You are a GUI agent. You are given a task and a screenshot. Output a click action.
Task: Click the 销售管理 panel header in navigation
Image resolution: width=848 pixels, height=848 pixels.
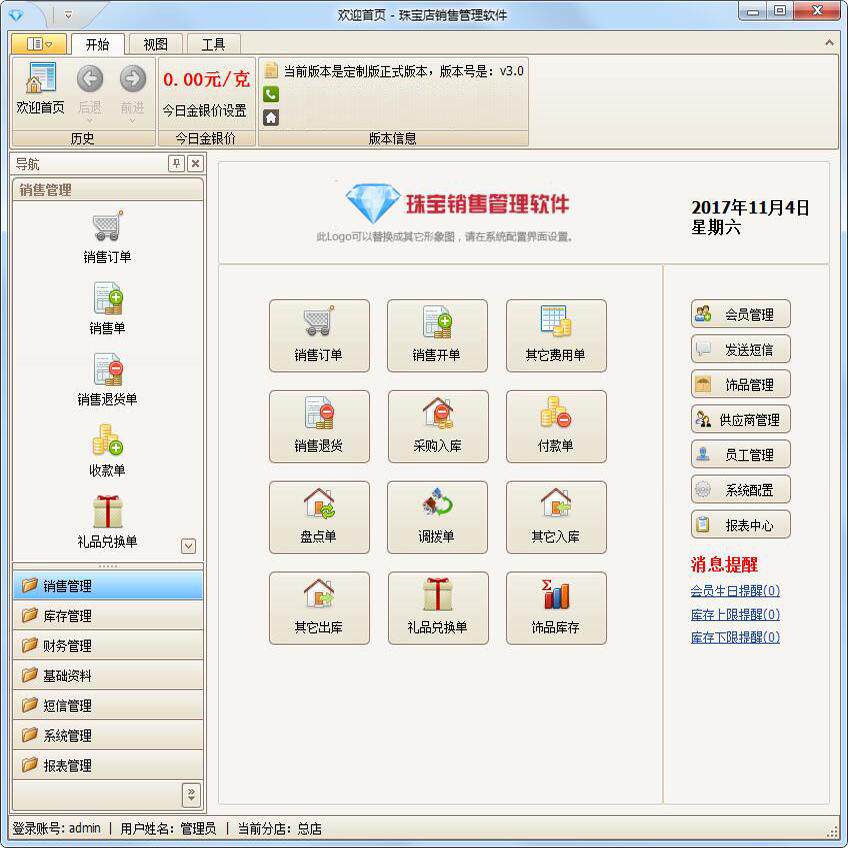[x=108, y=190]
